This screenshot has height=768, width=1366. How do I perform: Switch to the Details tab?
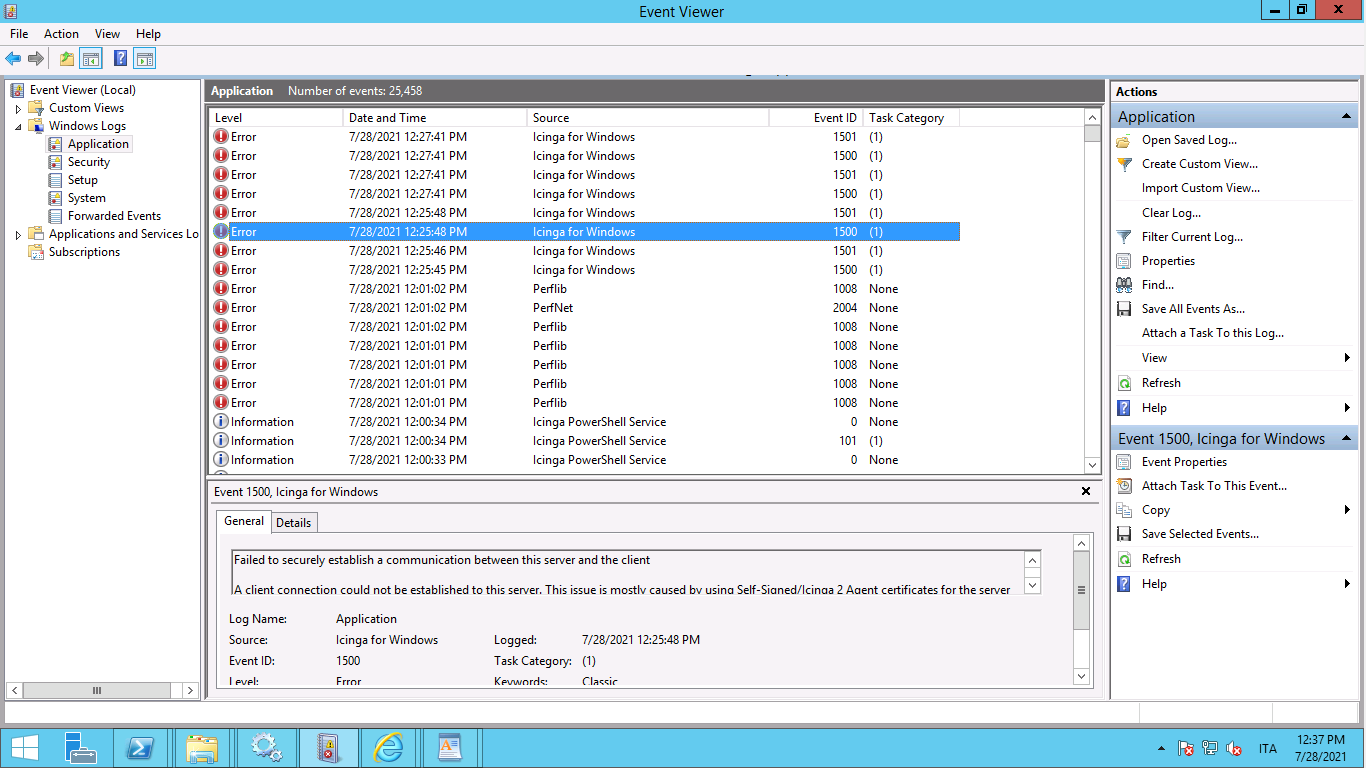[293, 521]
